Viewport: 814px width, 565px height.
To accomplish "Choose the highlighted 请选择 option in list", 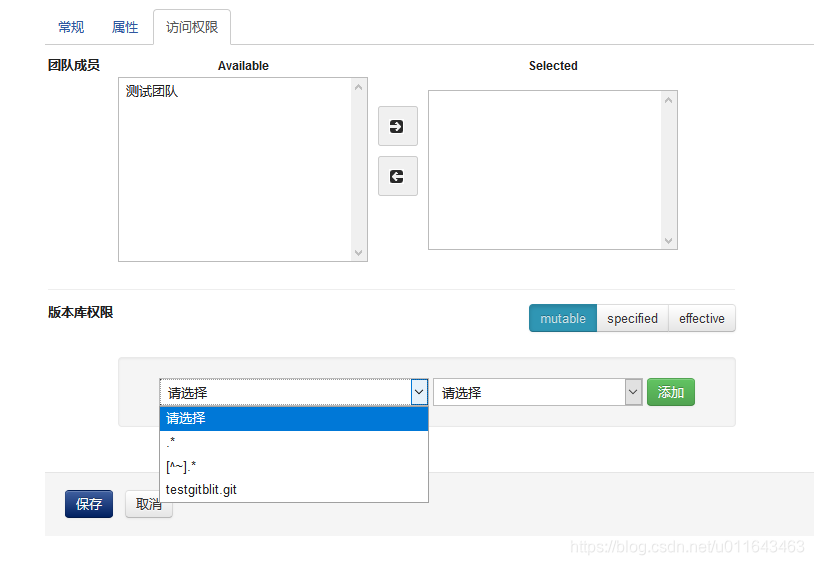I will [x=294, y=418].
